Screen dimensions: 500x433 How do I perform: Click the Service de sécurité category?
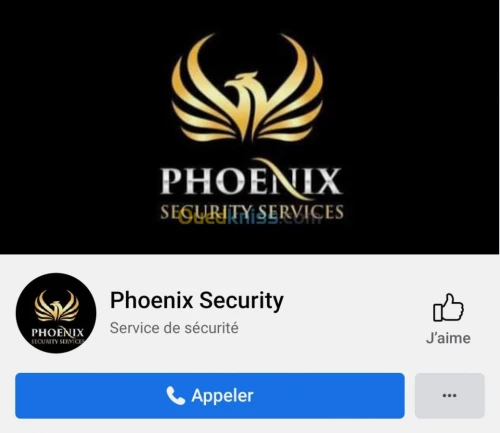(x=174, y=328)
